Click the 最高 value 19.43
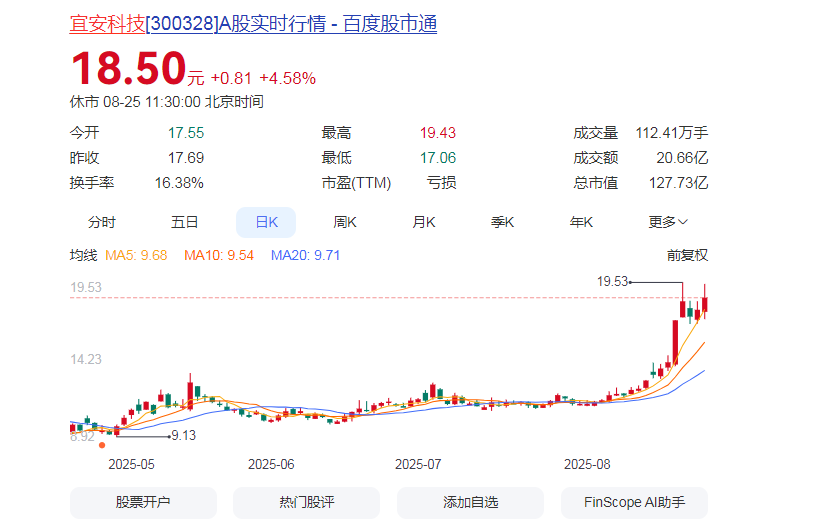 click(438, 133)
